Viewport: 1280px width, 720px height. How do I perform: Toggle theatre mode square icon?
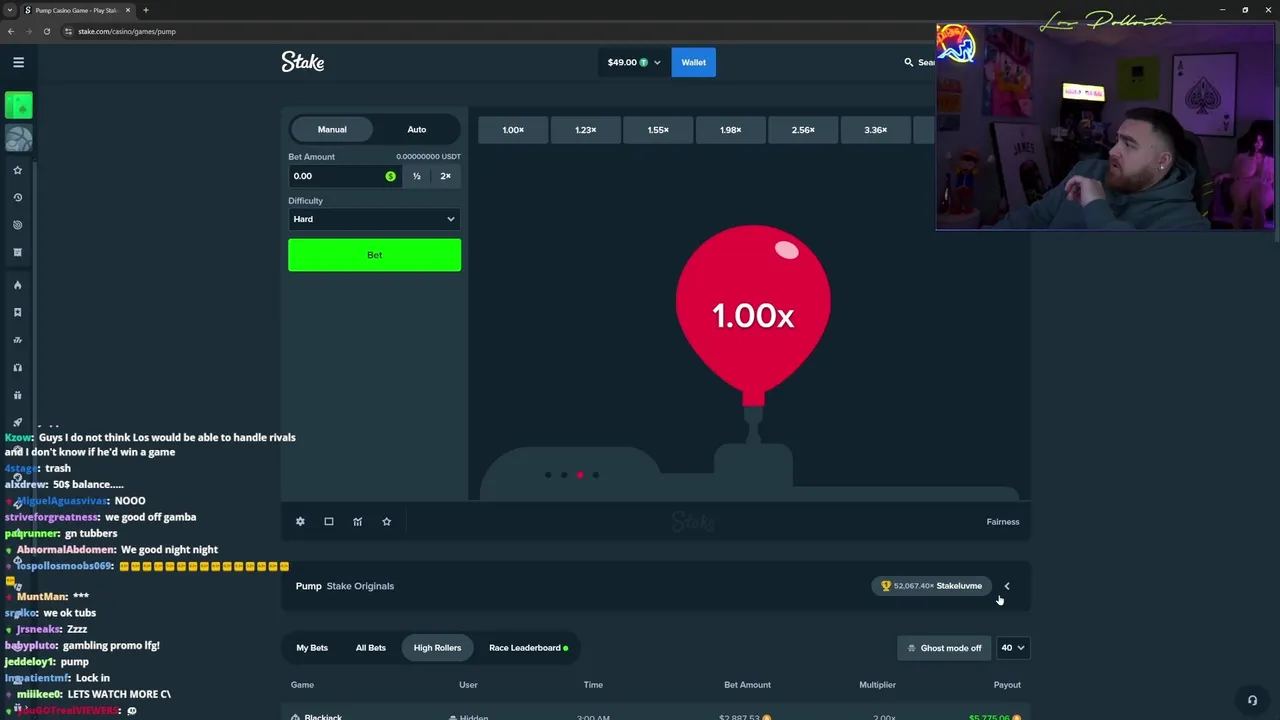[328, 521]
